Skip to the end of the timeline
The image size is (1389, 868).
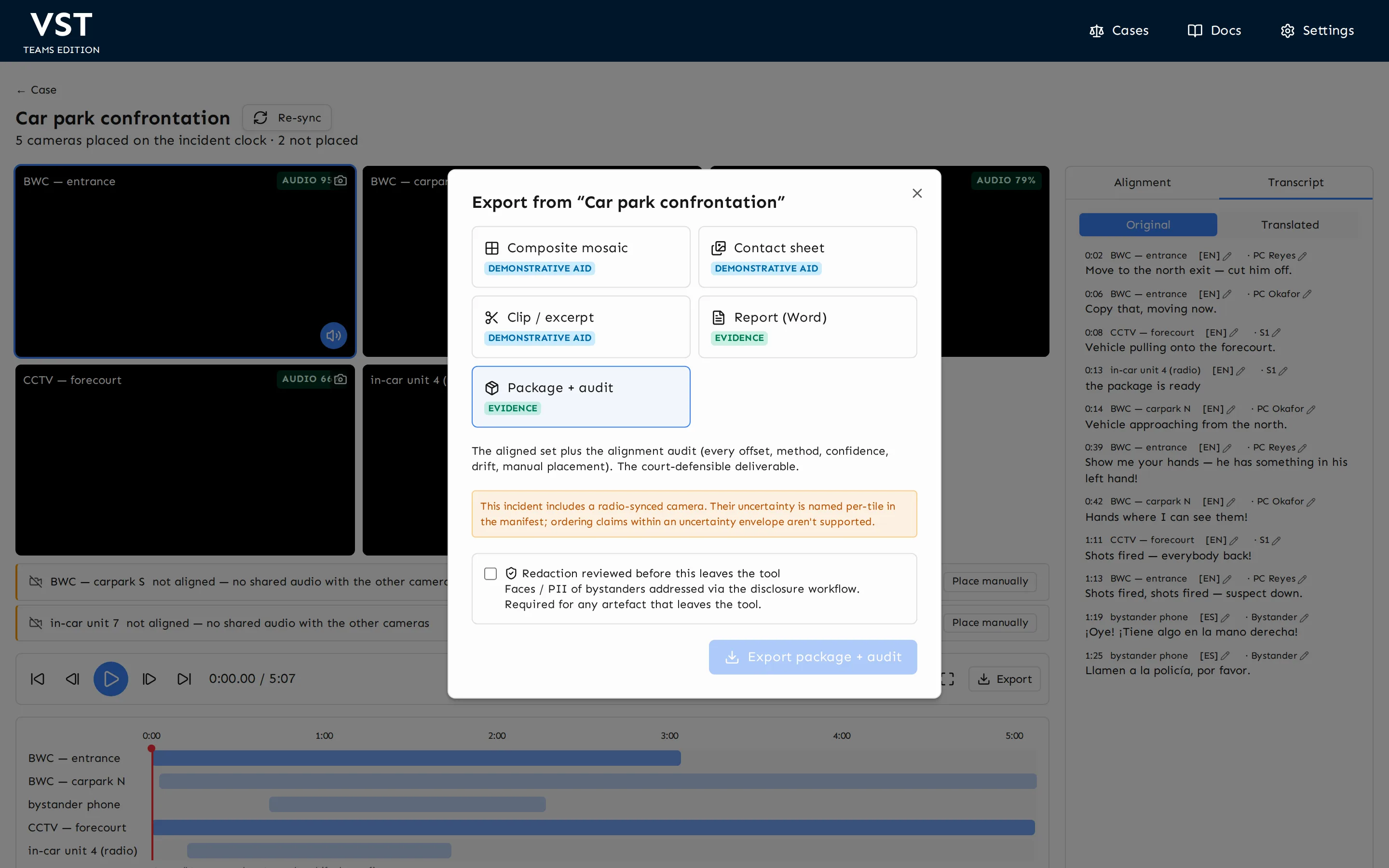pos(184,679)
